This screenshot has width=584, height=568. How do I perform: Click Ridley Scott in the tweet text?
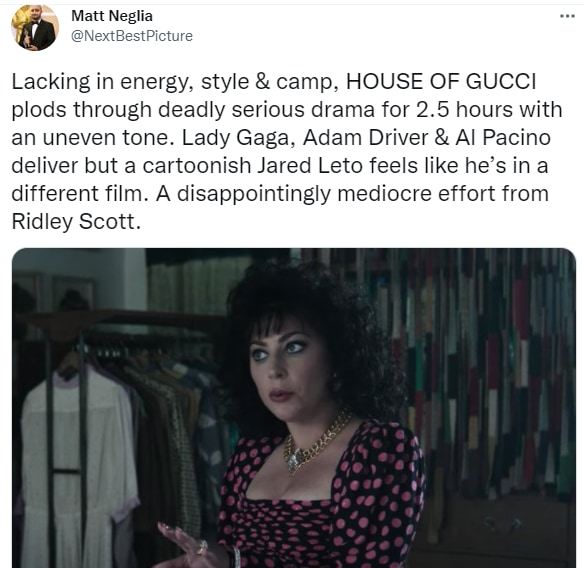click(76, 221)
